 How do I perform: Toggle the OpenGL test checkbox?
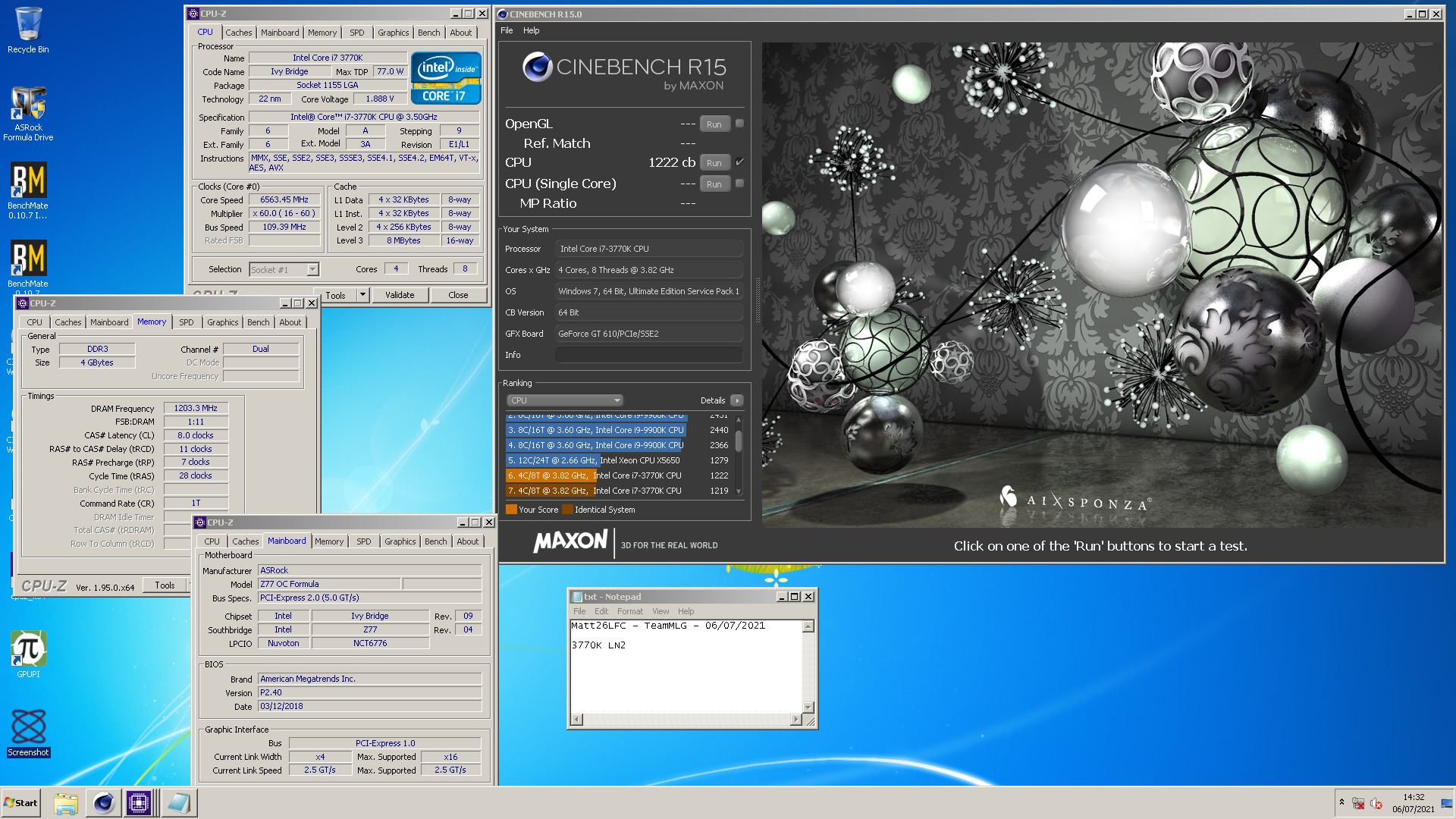[x=739, y=123]
